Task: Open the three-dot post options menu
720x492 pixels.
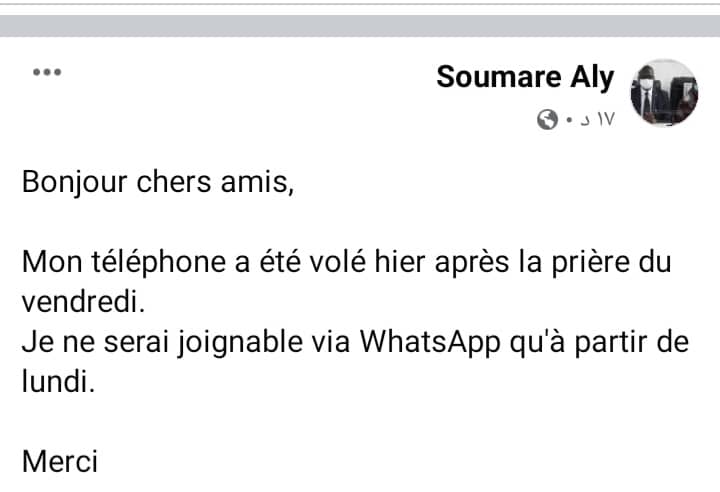Action: pos(47,72)
